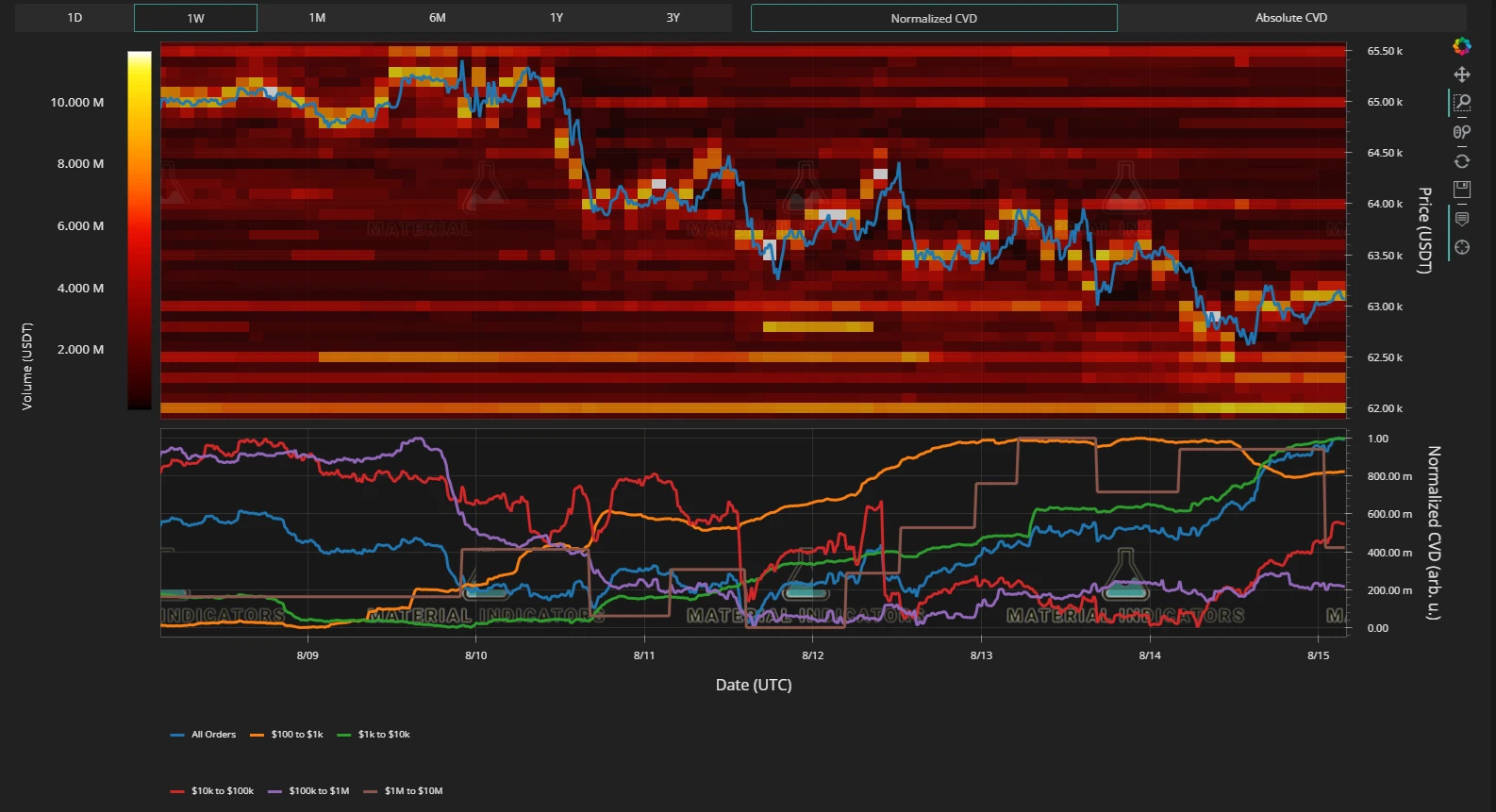
Task: Click the 63.00 k price tick
Action: click(x=1385, y=307)
